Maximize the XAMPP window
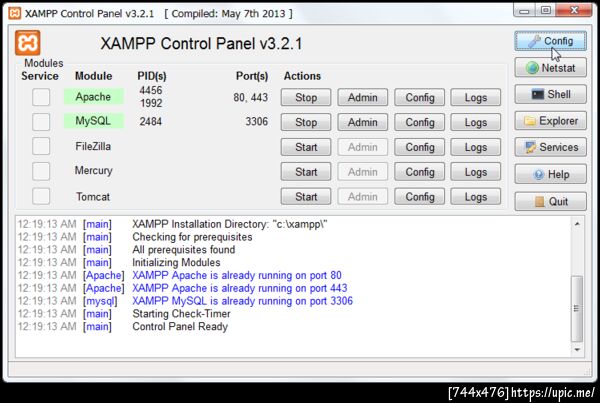The image size is (600, 403). tap(545, 10)
